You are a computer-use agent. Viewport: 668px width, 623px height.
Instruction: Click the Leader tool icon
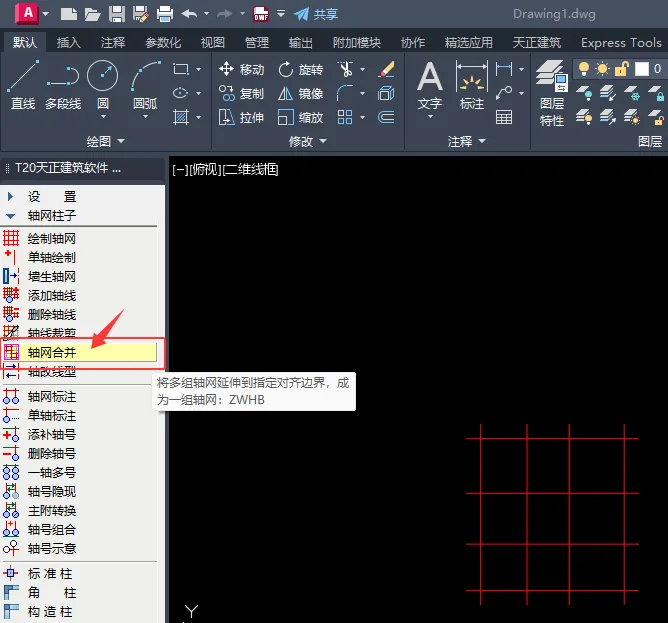[504, 92]
